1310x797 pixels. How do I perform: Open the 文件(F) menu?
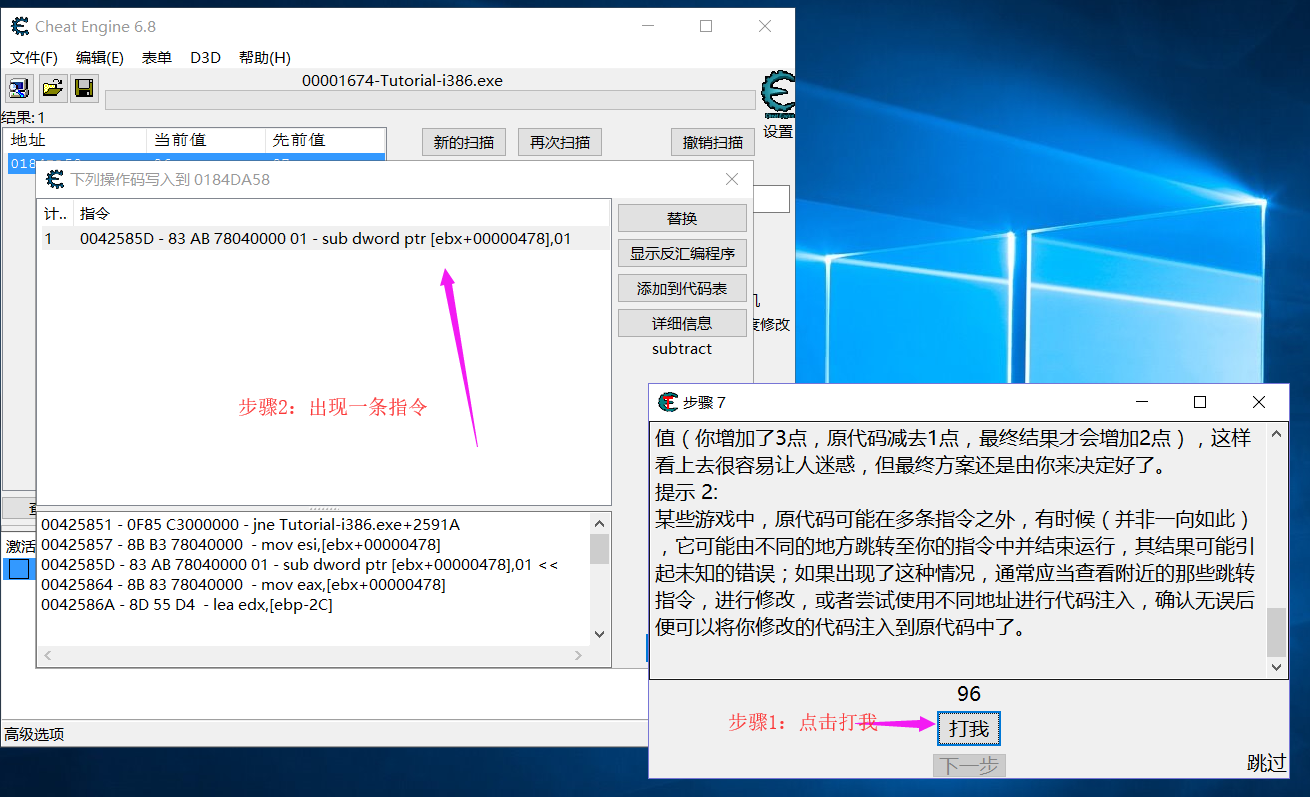(x=33, y=57)
